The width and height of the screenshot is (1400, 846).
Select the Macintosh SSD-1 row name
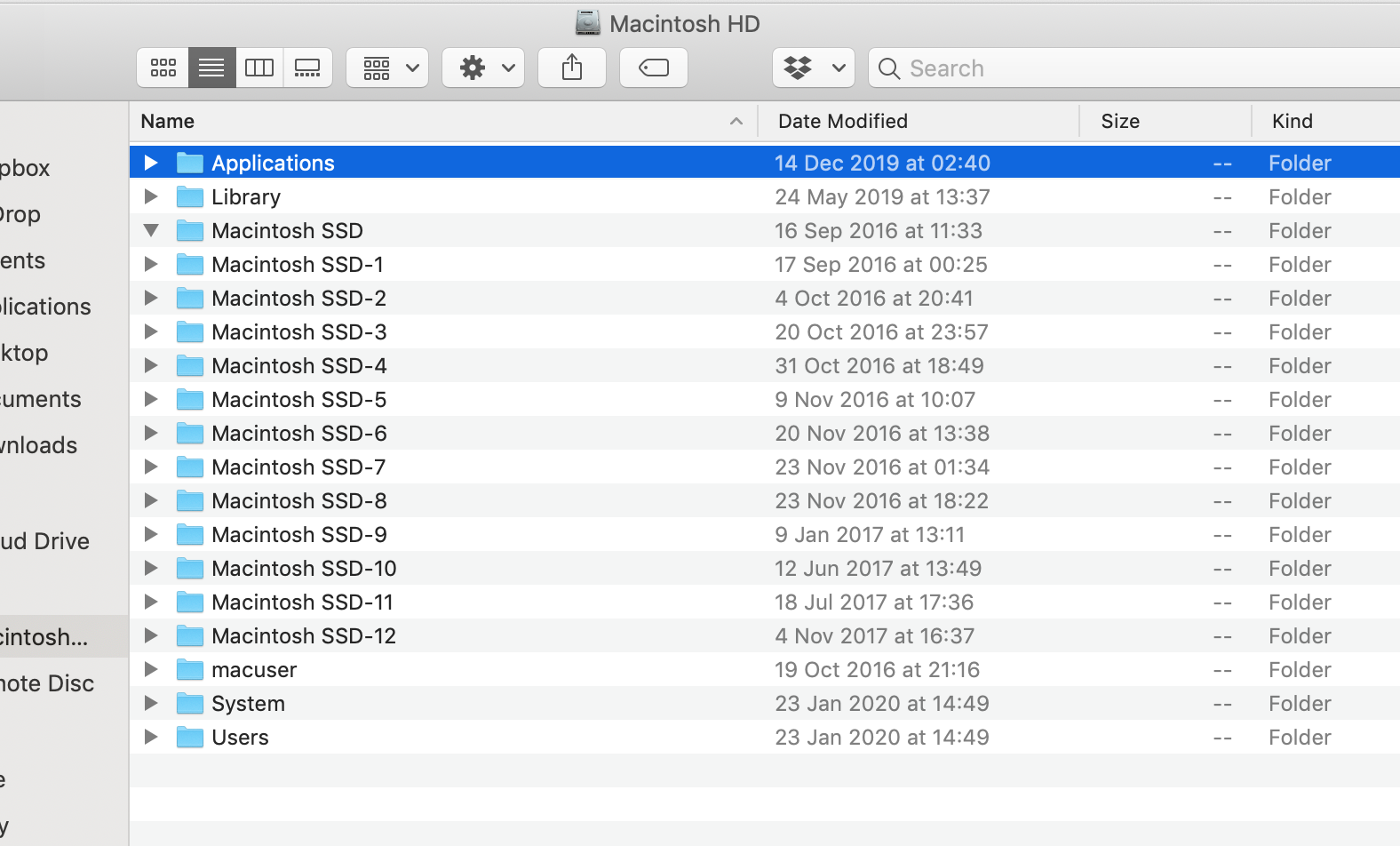pos(298,265)
